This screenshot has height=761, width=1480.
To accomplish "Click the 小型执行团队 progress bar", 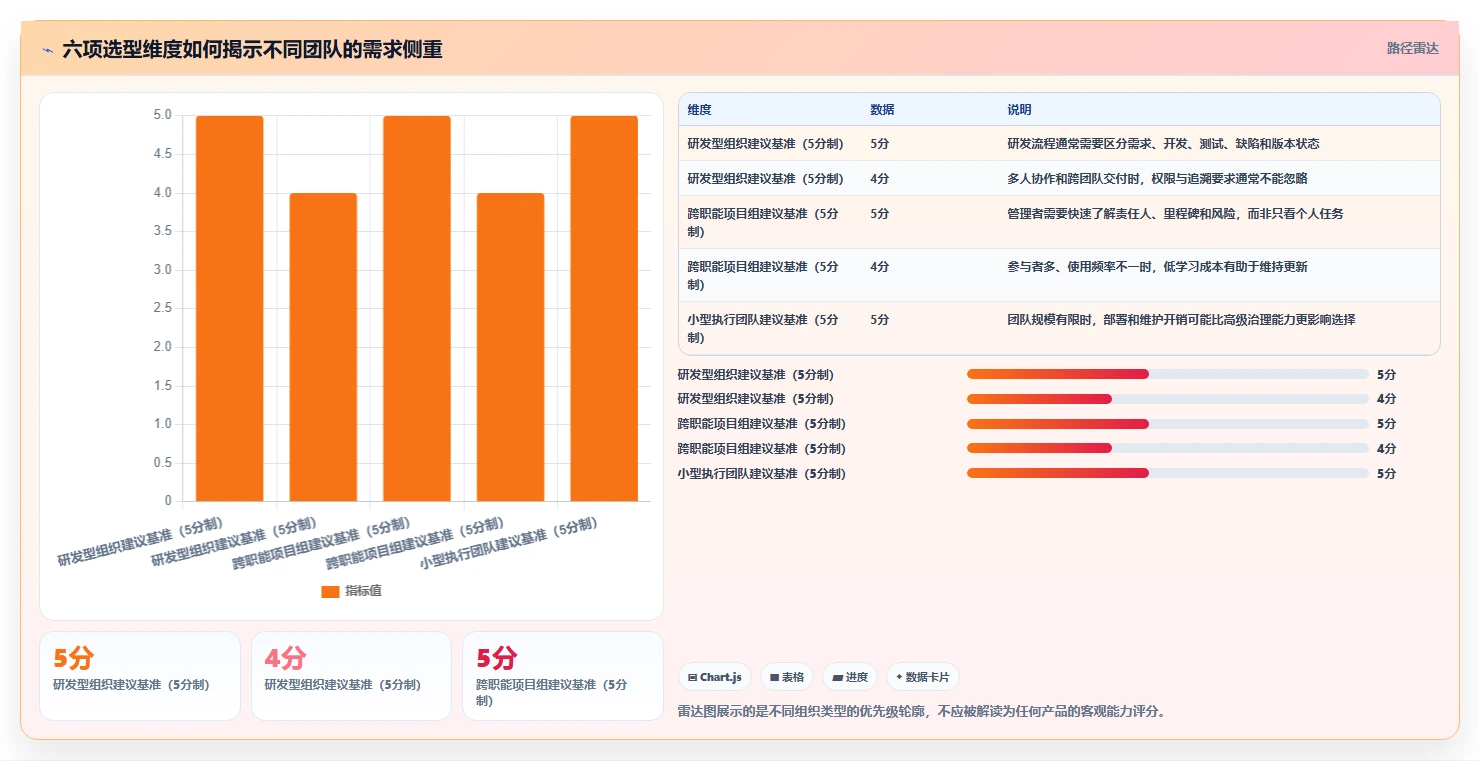I will [x=1167, y=473].
